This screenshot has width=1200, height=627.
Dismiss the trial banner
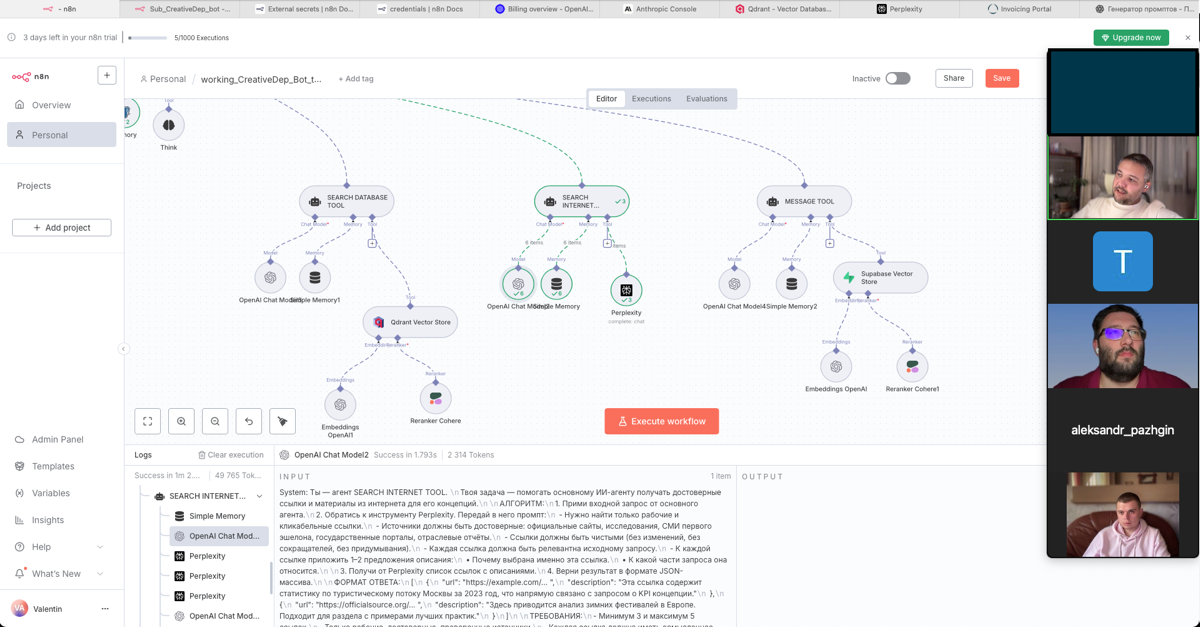[1188, 37]
